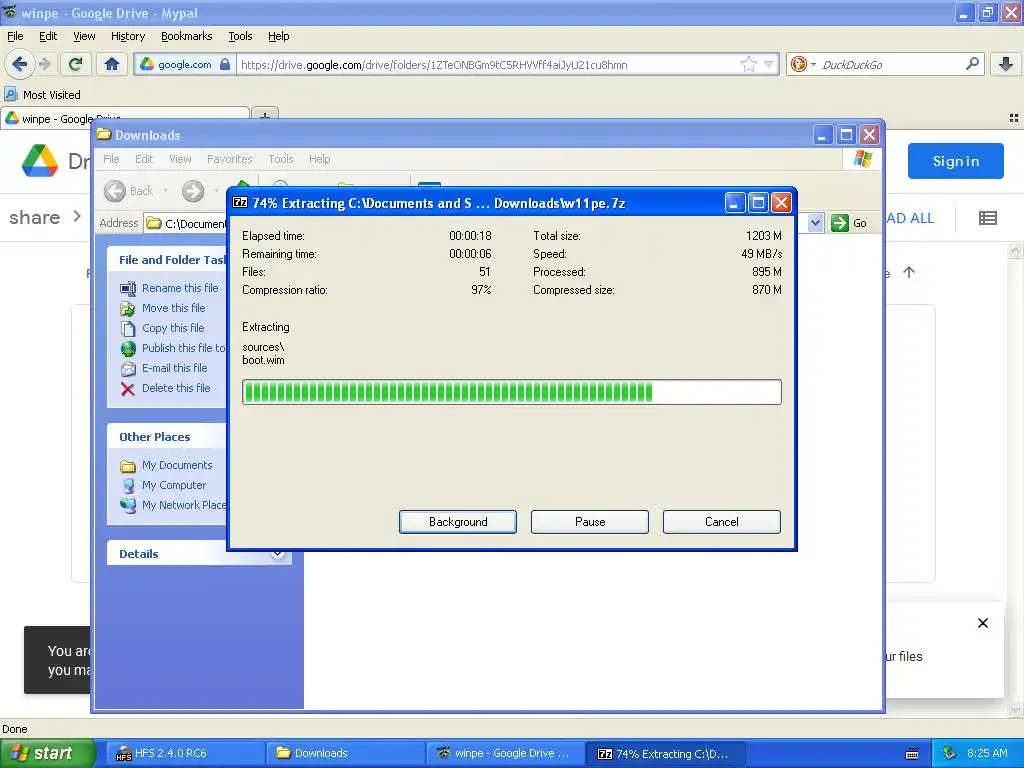Open File menu in Downloads window

[x=111, y=159]
